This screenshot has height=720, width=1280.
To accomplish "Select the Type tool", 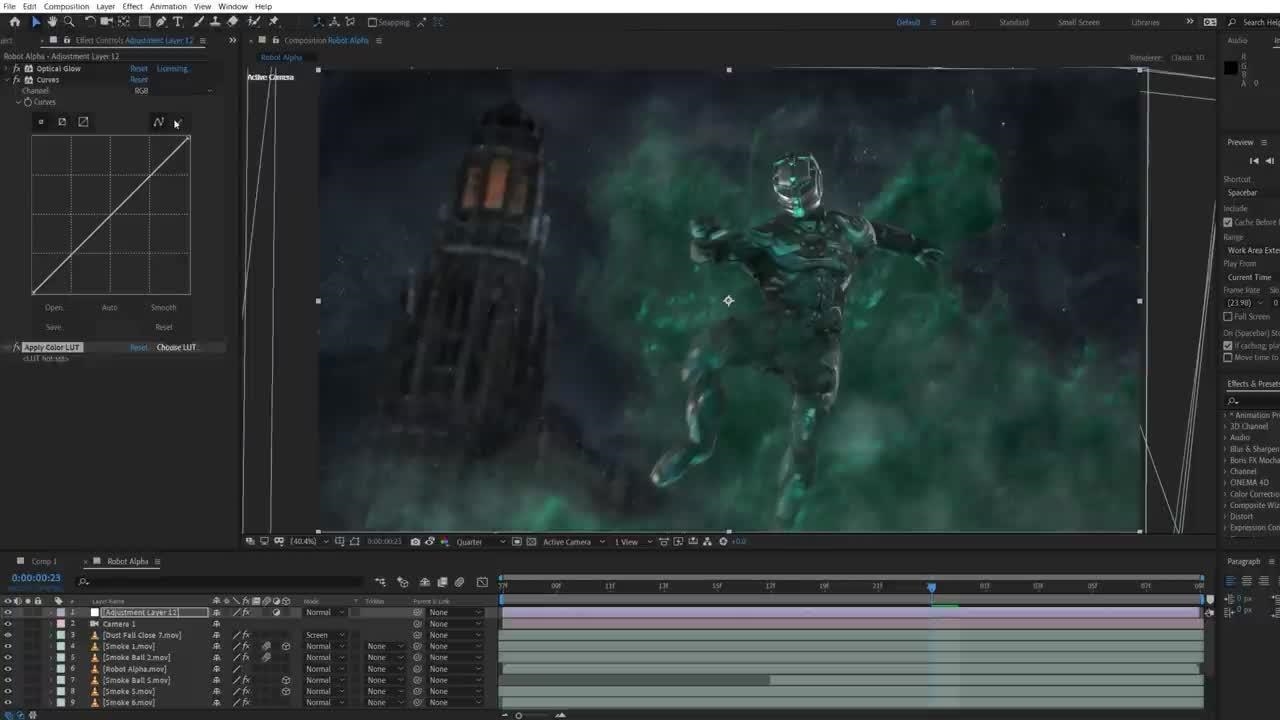I will click(x=178, y=22).
